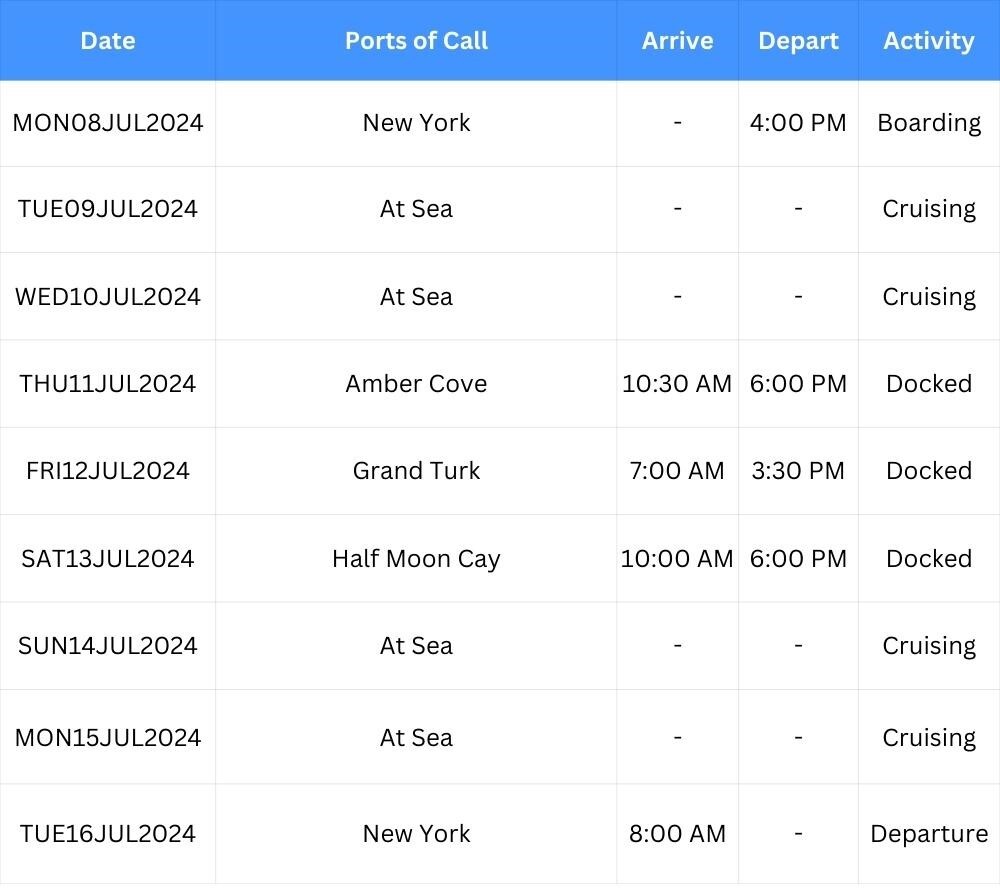Select the WED10JUL2024 date cell
1000x889 pixels.
pyautogui.click(x=108, y=297)
